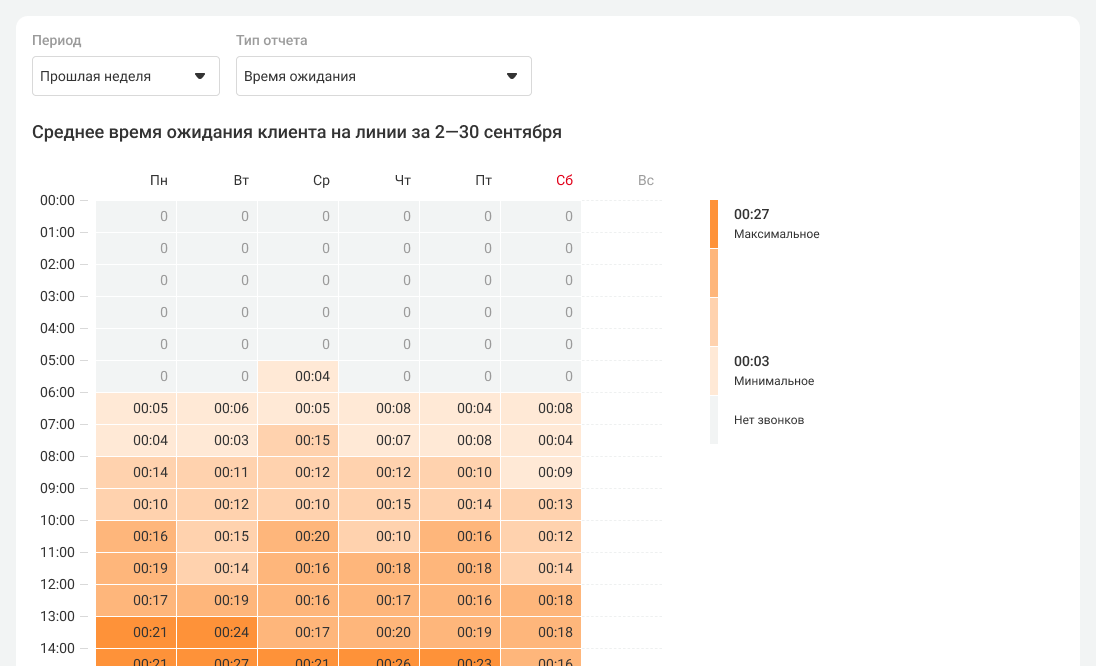Viewport: 1096px width, 666px height.
Task: Click the red Сб day header
Action: (565, 181)
